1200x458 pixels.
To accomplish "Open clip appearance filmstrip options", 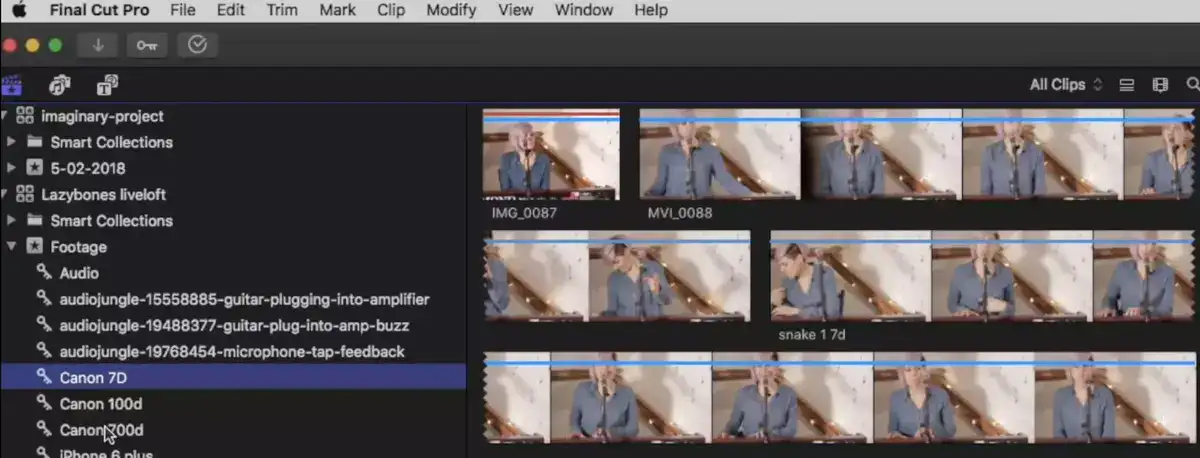I will pos(1160,85).
